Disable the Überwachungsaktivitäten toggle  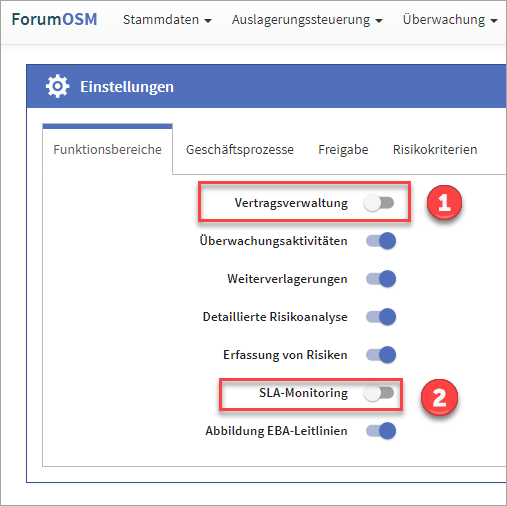(381, 241)
